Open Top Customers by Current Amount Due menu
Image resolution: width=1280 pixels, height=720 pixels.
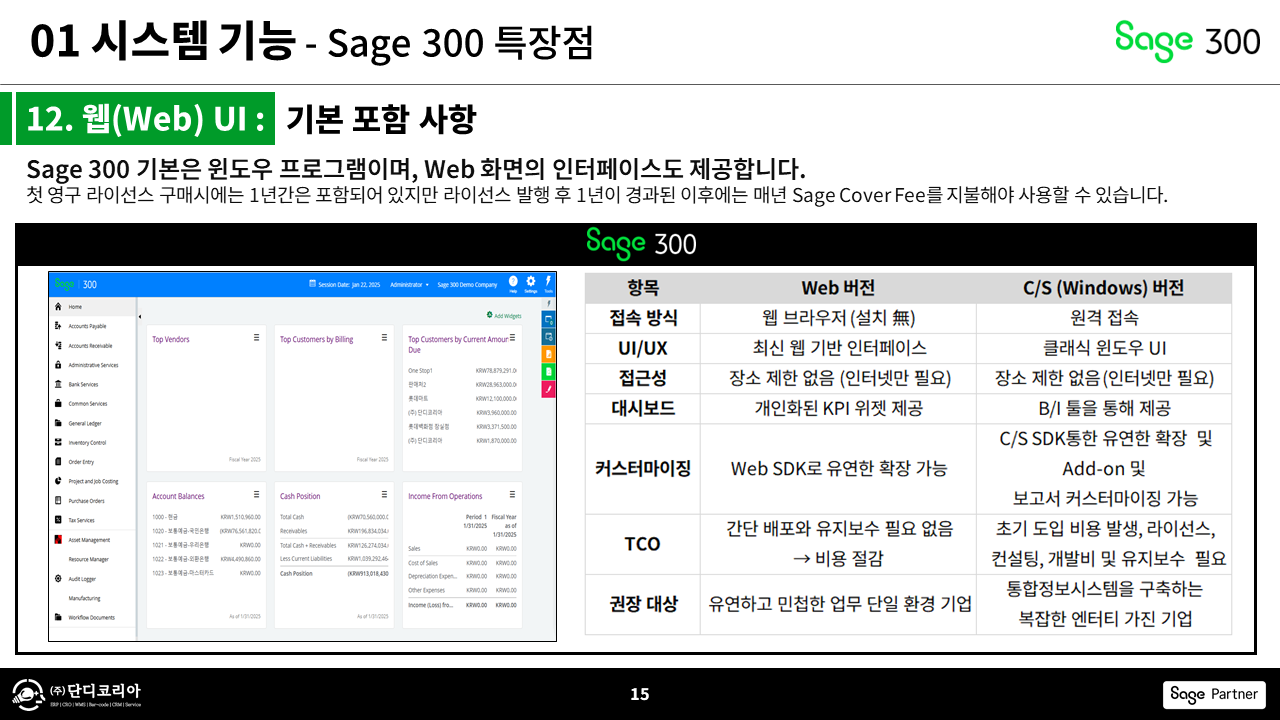(513, 338)
